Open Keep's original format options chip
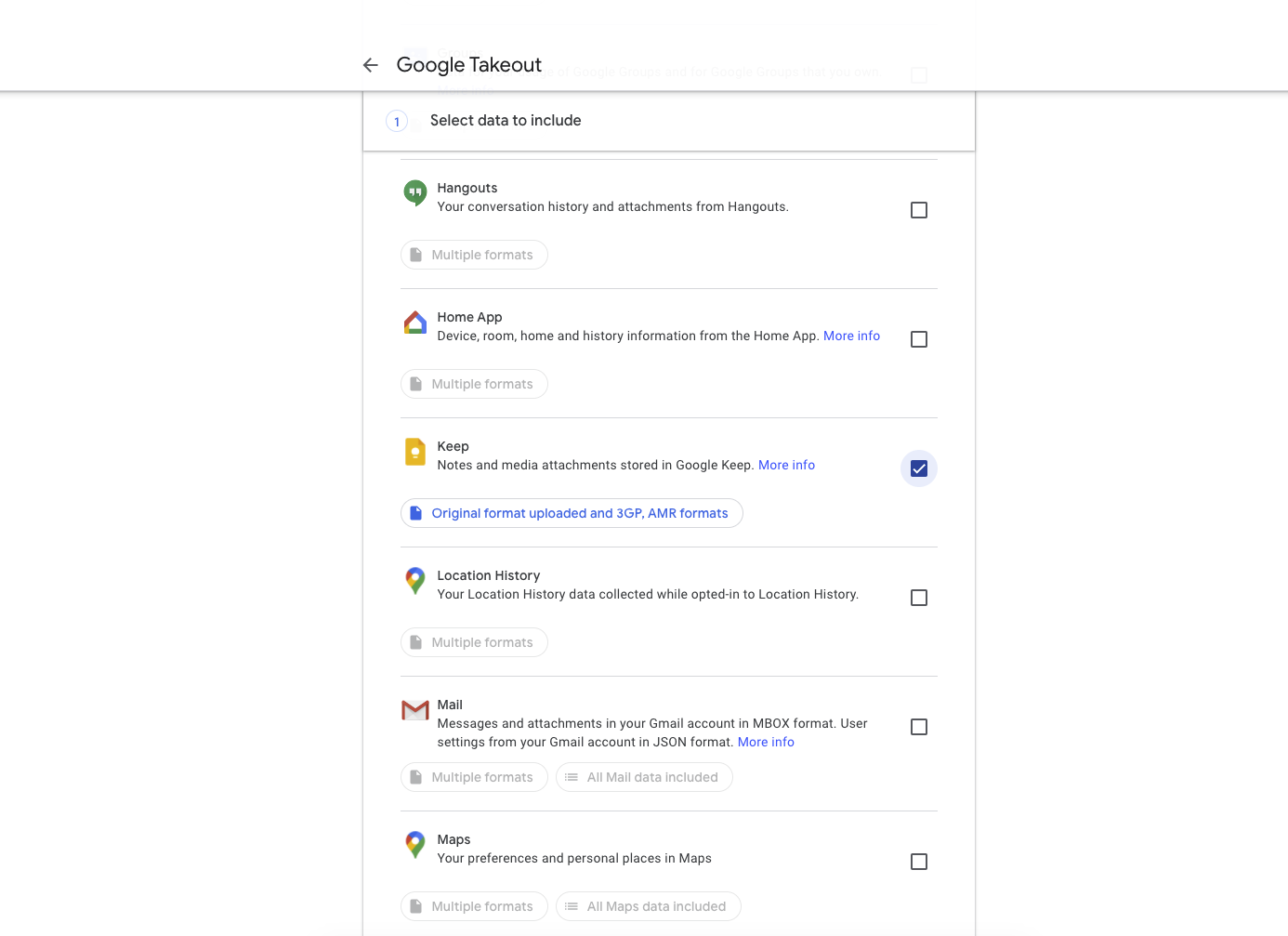Screen dimensions: 1288x936 572,513
